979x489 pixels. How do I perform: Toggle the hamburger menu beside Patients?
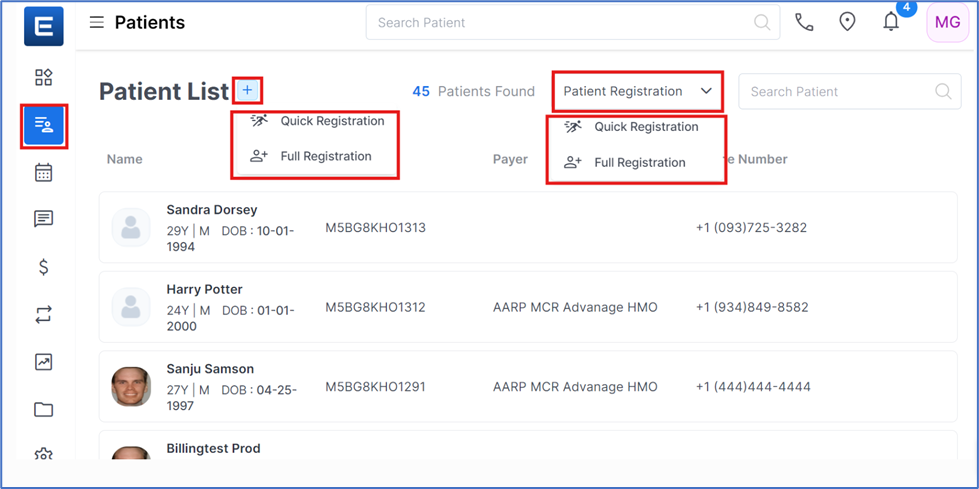[96, 22]
